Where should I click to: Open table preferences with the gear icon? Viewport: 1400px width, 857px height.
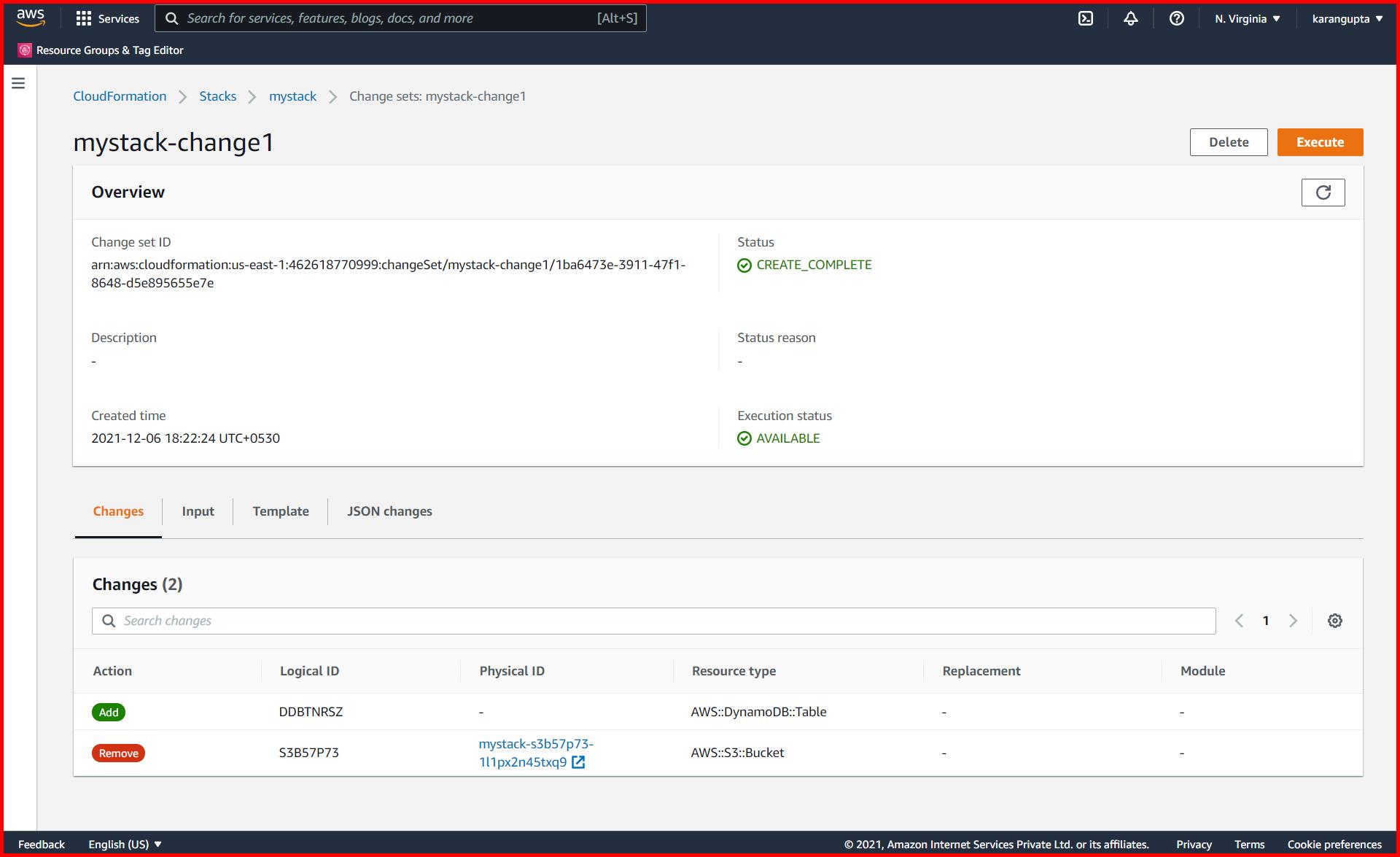point(1335,620)
